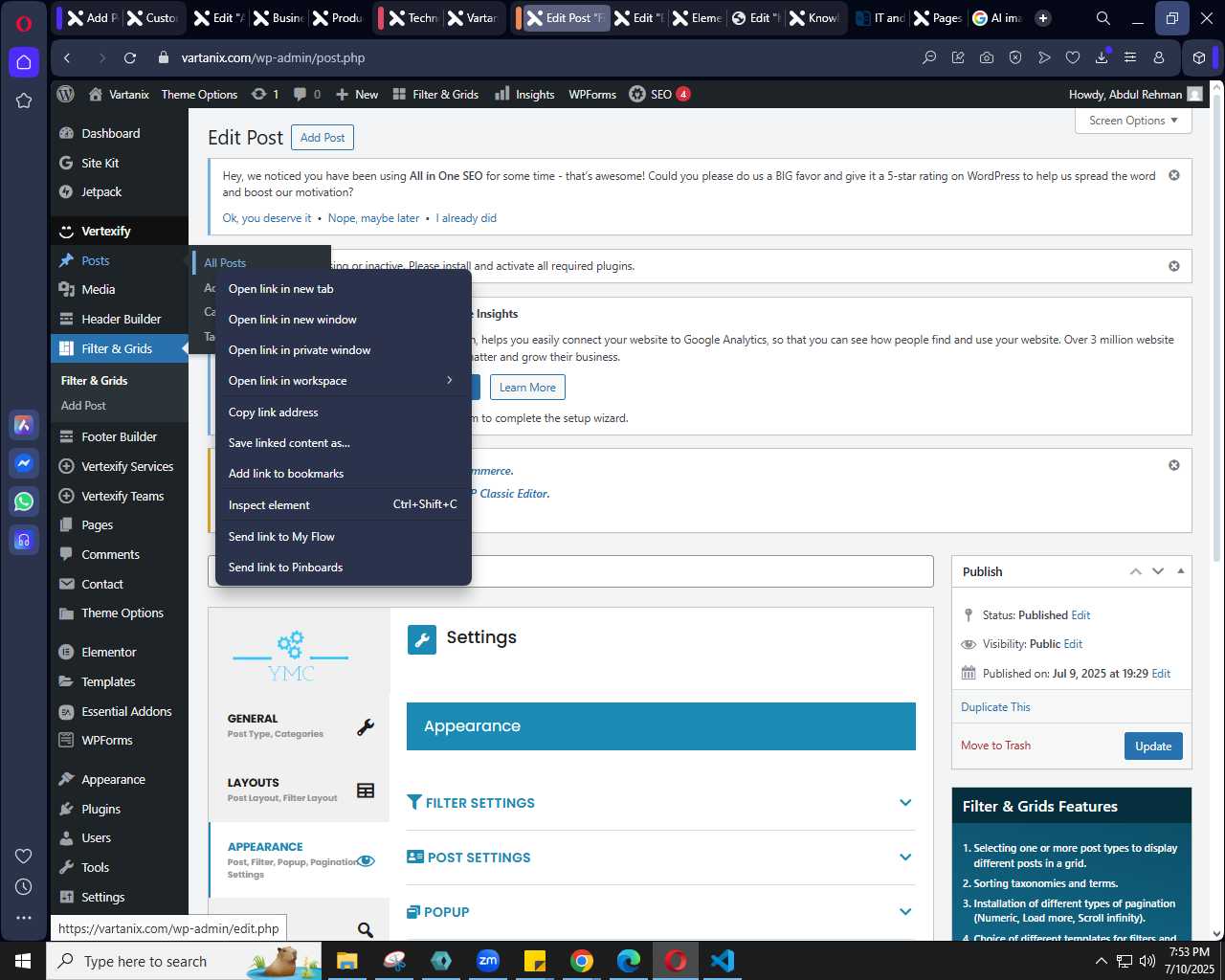Viewport: 1225px width, 980px height.
Task: Search tabs with magnifier icon
Action: pyautogui.click(x=1103, y=18)
